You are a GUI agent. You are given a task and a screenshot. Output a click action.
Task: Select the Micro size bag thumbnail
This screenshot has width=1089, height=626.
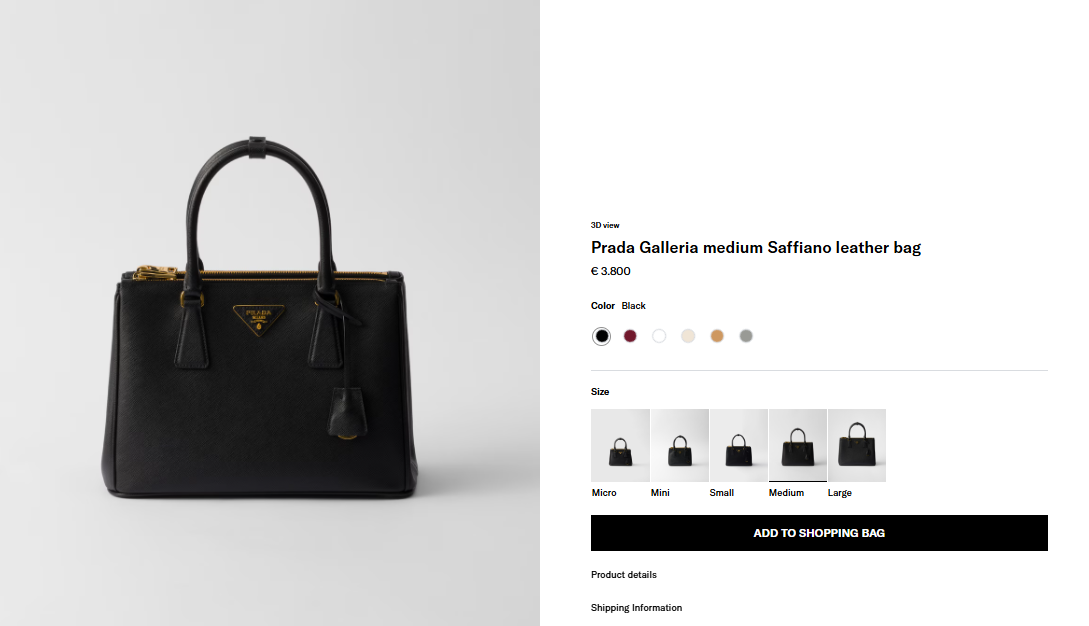620,445
